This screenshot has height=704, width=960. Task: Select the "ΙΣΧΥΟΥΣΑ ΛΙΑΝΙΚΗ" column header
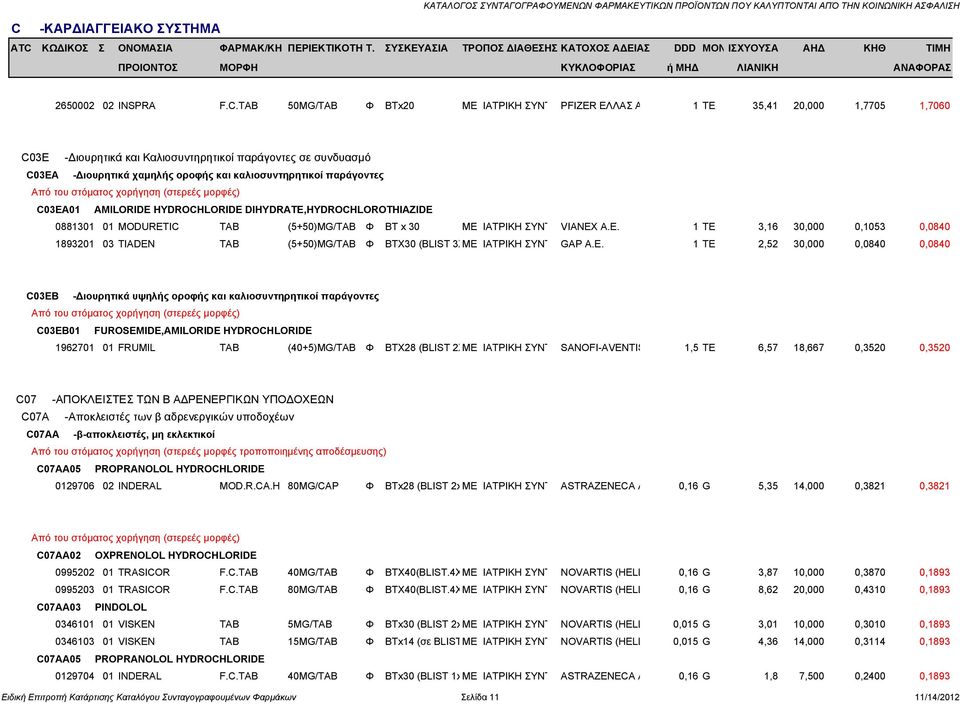coord(754,58)
